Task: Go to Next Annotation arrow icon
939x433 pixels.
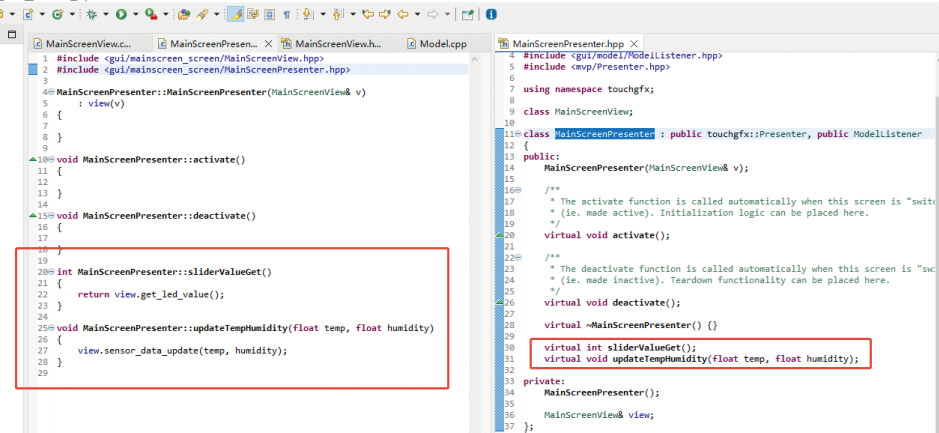Action: [308, 14]
